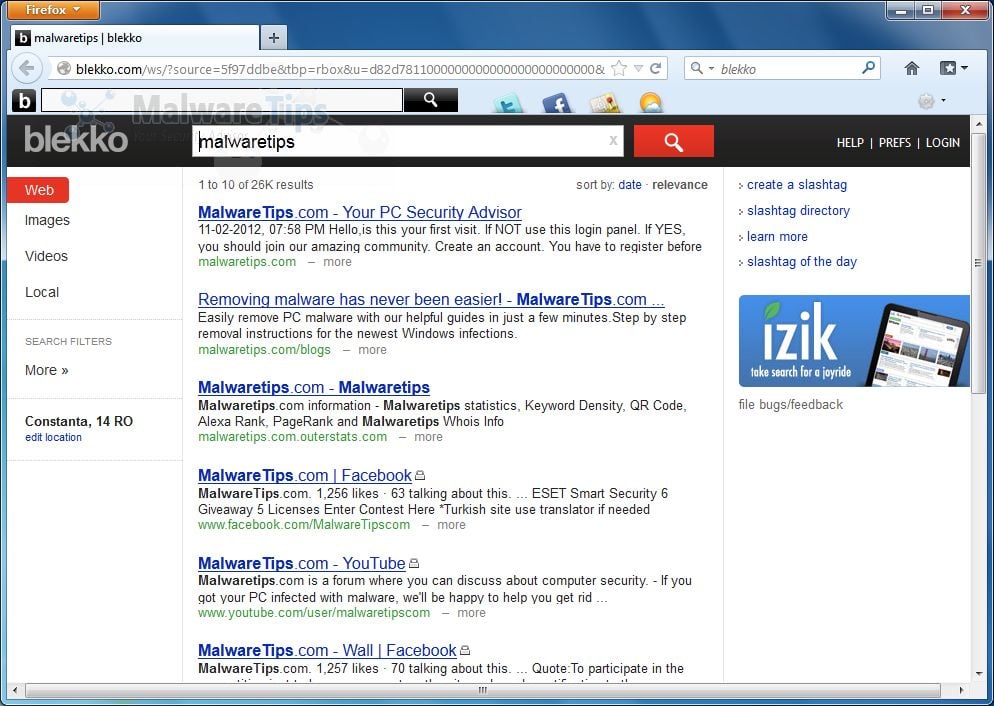Open 'MalwareTips.com - Your PC Security Advisor' result
This screenshot has height=706, width=994.
tap(359, 212)
